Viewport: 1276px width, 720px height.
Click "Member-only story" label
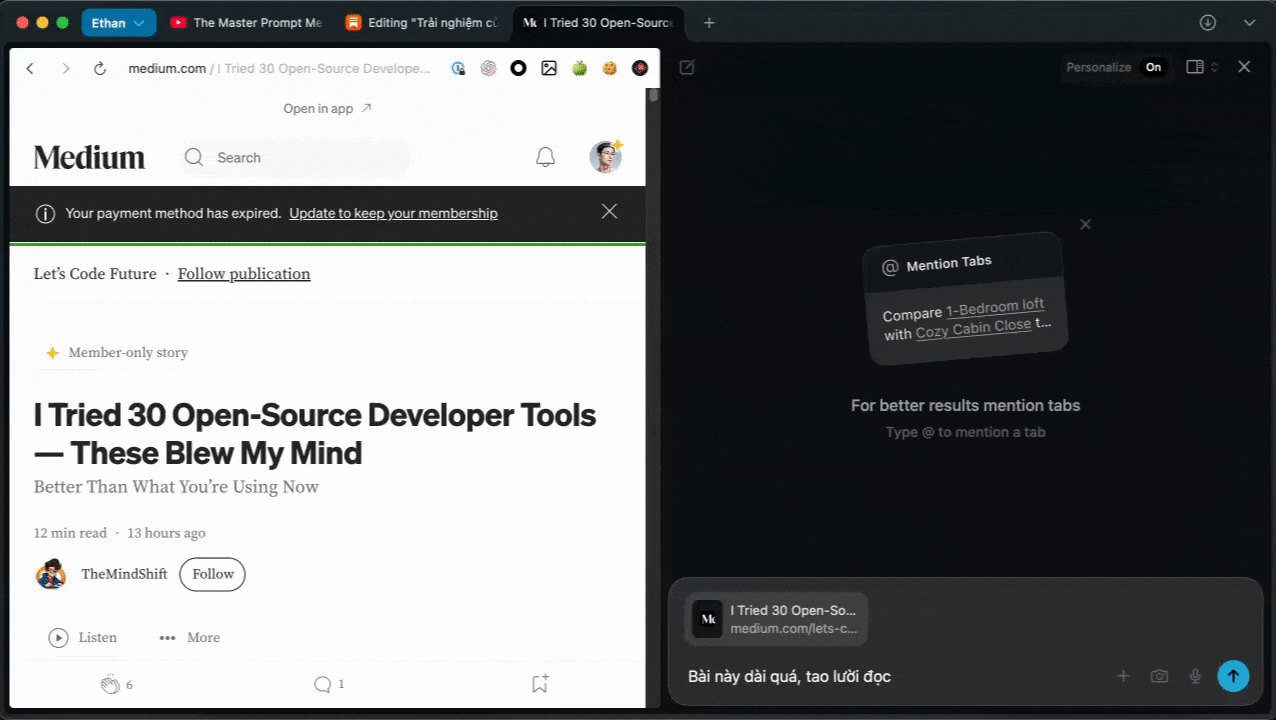tap(128, 353)
